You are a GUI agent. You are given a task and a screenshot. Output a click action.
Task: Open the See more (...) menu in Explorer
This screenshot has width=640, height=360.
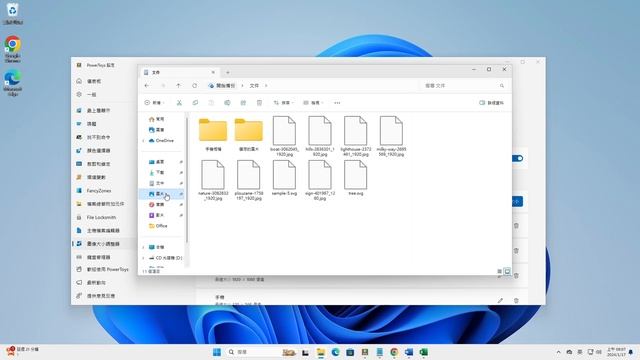coord(337,103)
